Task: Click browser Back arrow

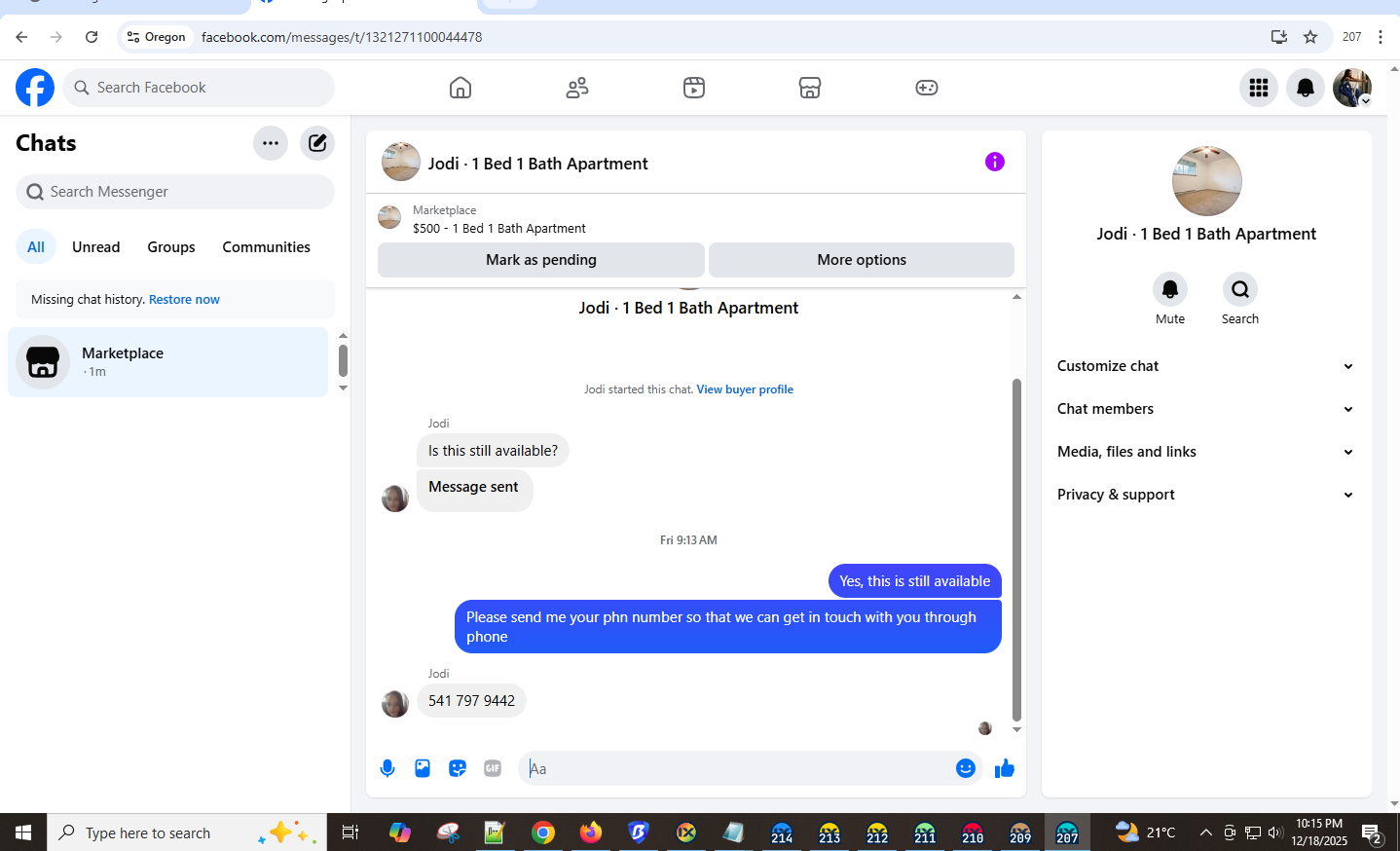Action: click(x=21, y=37)
